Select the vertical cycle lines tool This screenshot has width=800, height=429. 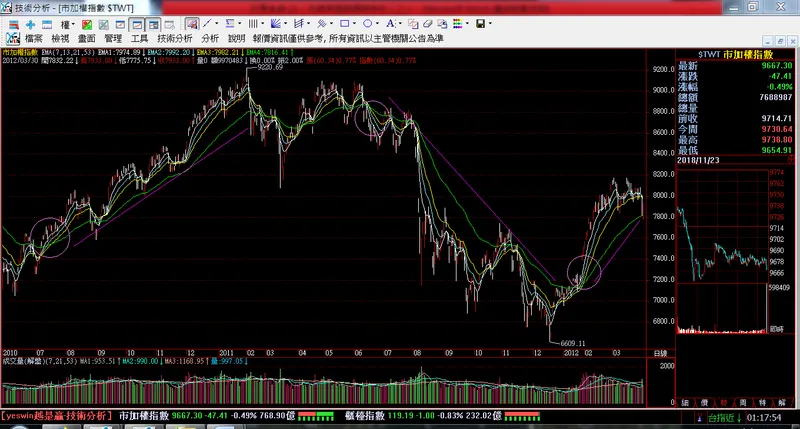(253, 23)
